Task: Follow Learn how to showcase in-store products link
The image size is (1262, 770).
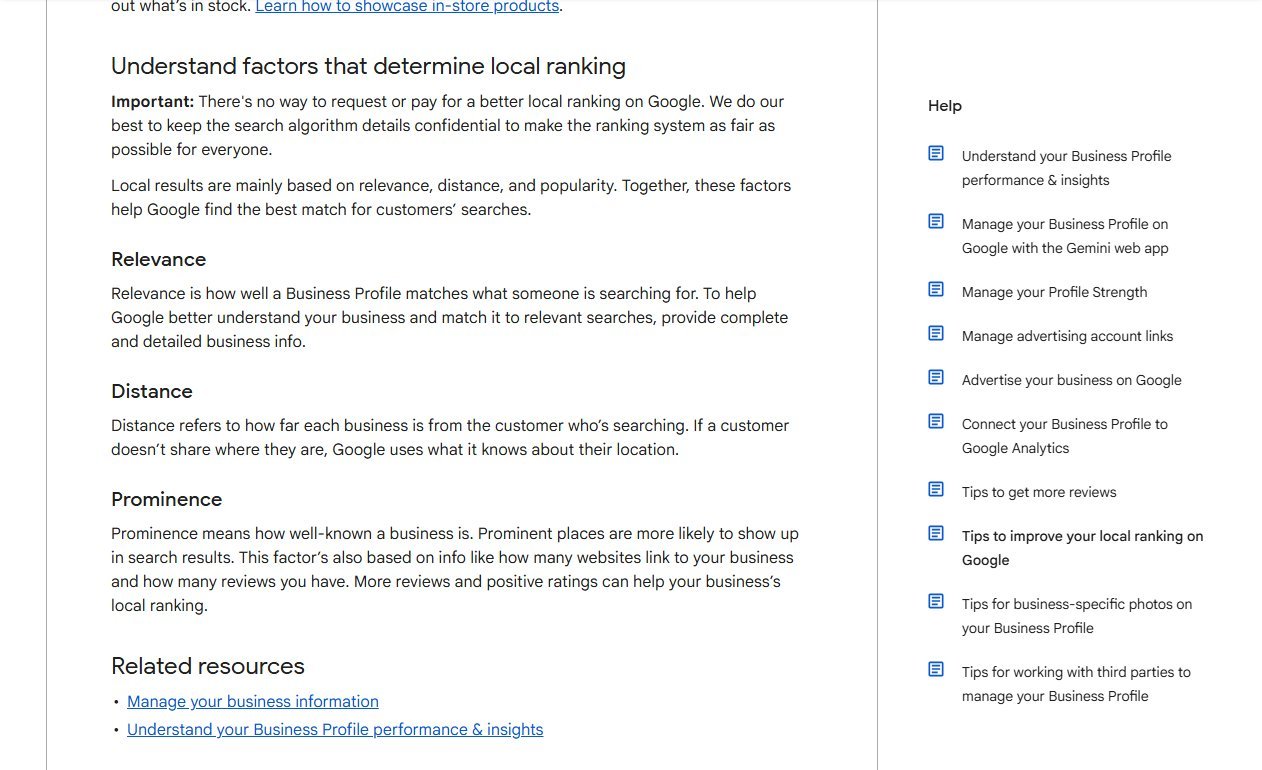Action: (407, 7)
